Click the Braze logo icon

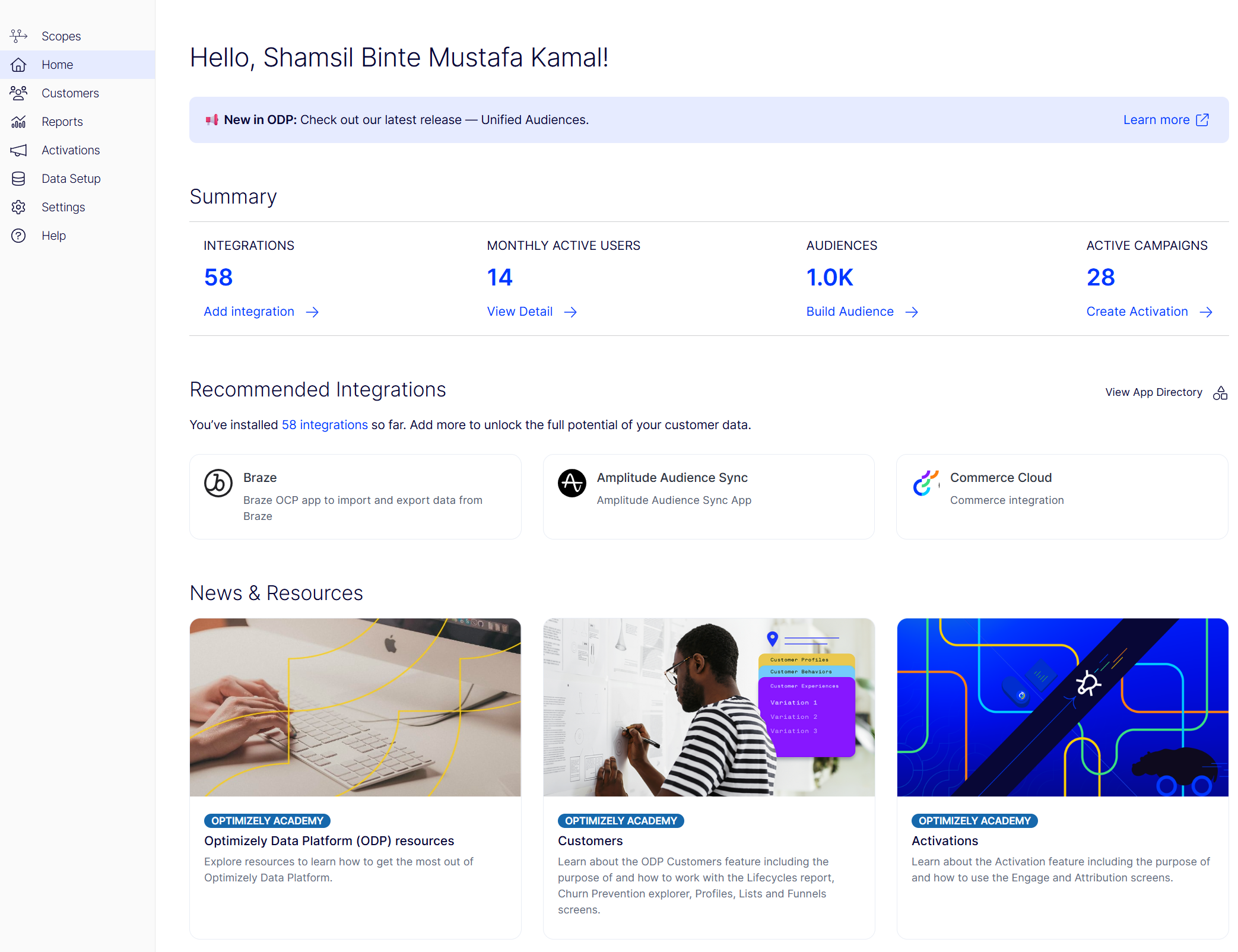(x=218, y=483)
